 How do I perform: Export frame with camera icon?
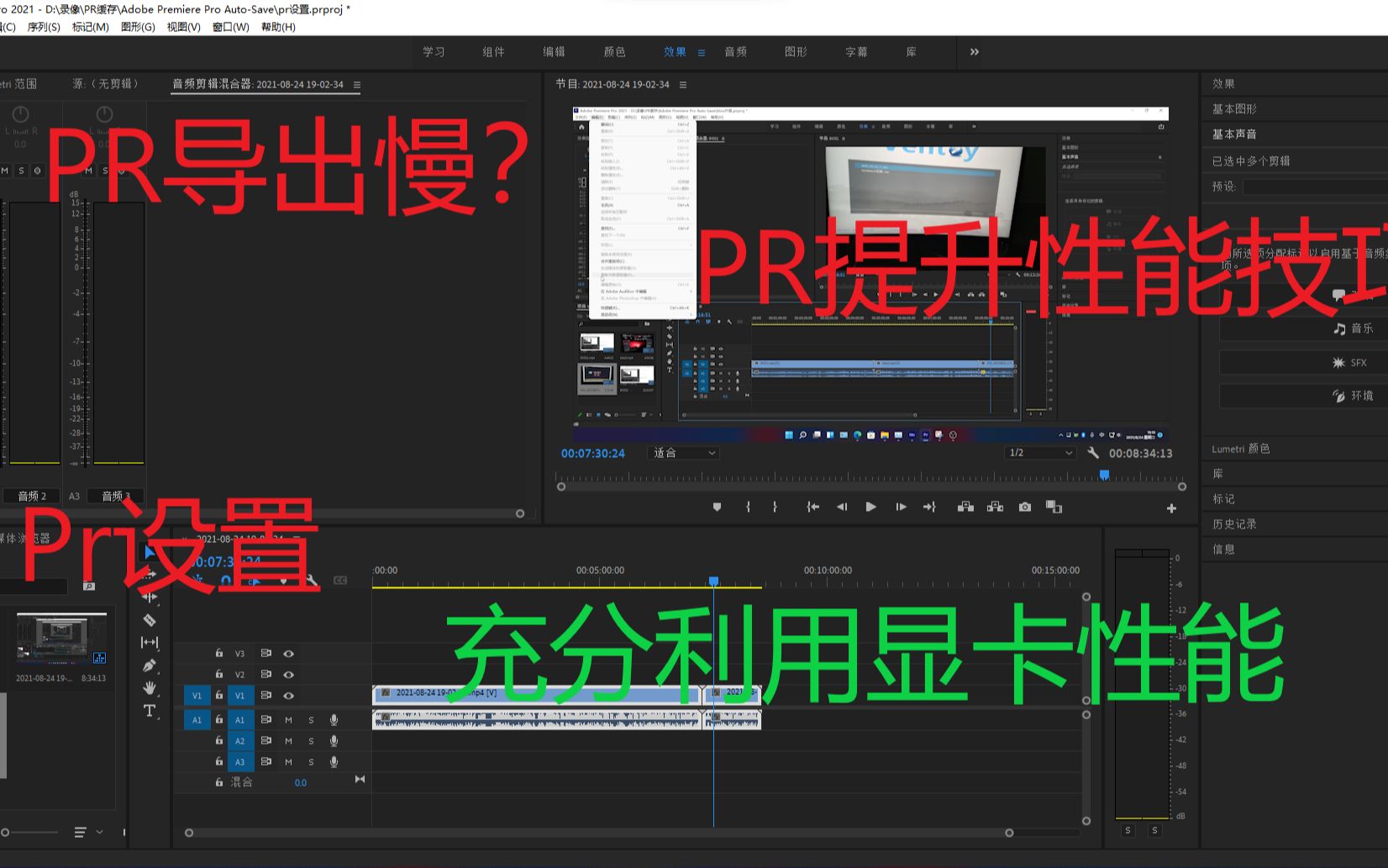pos(1025,507)
